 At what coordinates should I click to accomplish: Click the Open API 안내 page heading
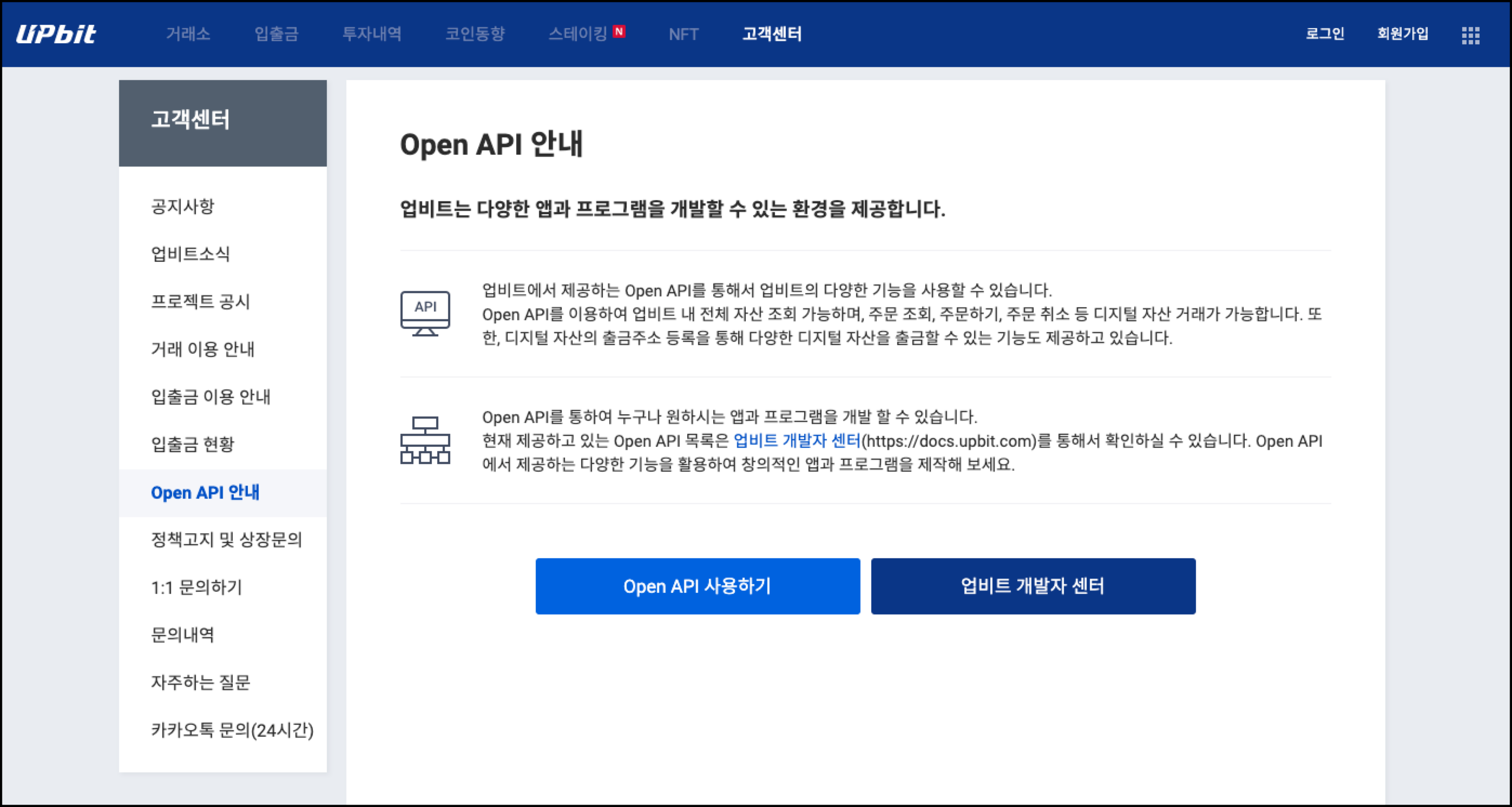point(491,144)
